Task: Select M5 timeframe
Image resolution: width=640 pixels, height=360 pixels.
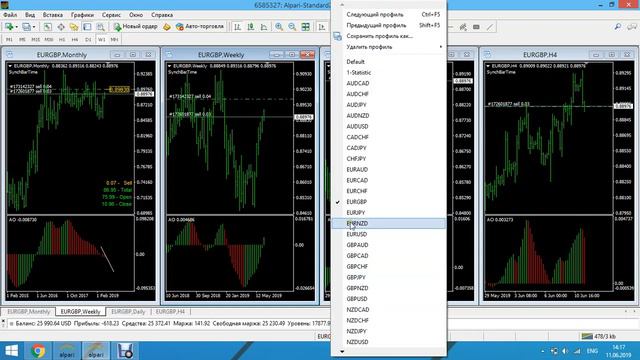Action: click(x=22, y=40)
